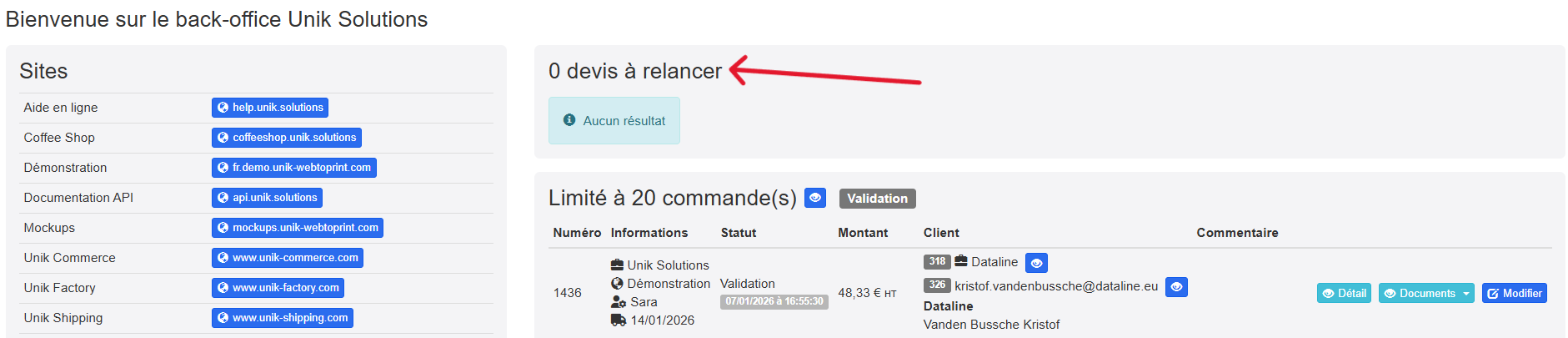Open help.unik.solutions site link
Screen dimensions: 1568x338
tap(270, 108)
